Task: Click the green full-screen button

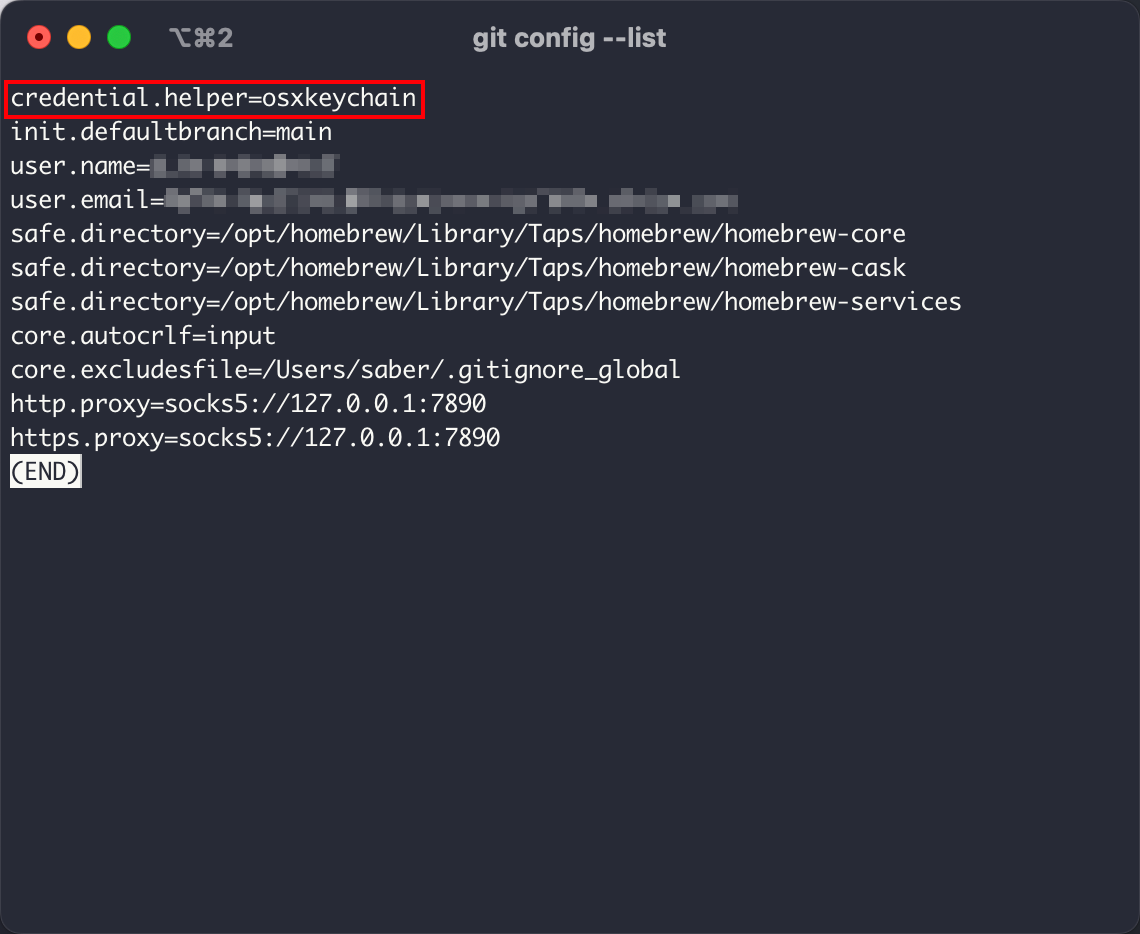Action: tap(119, 36)
